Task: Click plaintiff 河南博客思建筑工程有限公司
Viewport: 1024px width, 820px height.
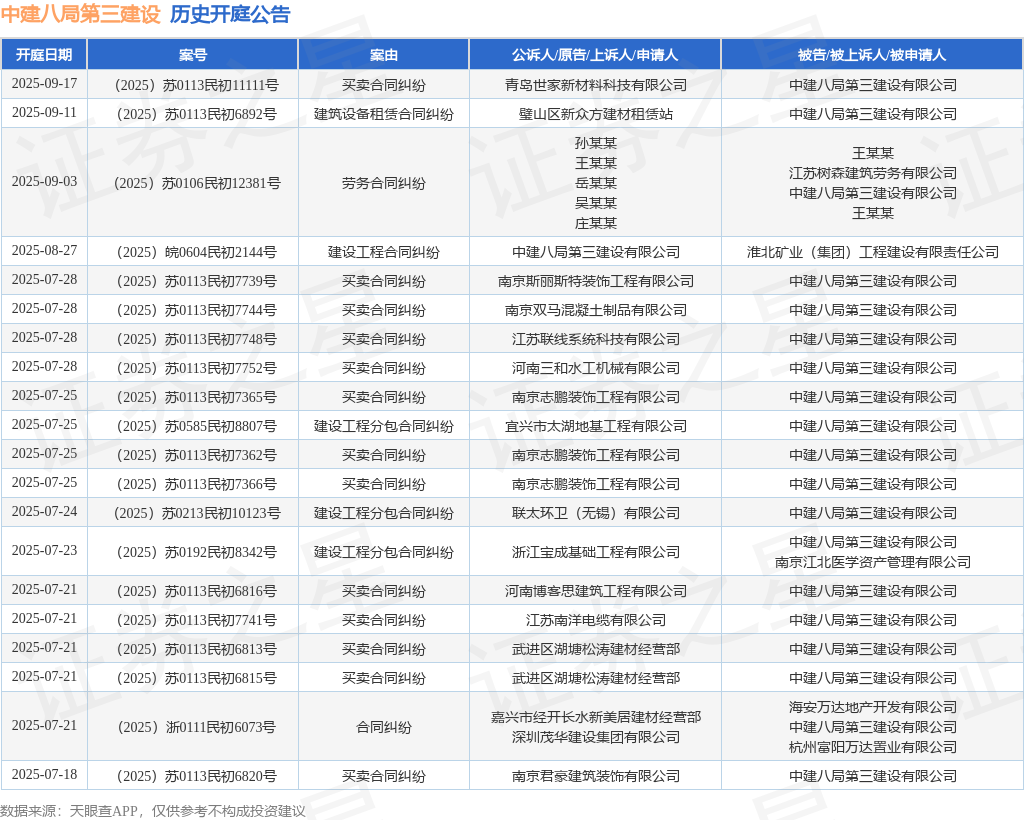Action: pyautogui.click(x=596, y=591)
